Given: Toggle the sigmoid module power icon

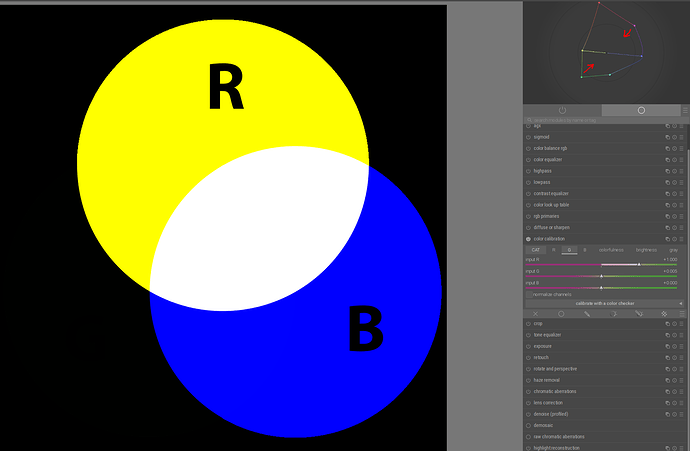Looking at the screenshot, I should tap(528, 137).
